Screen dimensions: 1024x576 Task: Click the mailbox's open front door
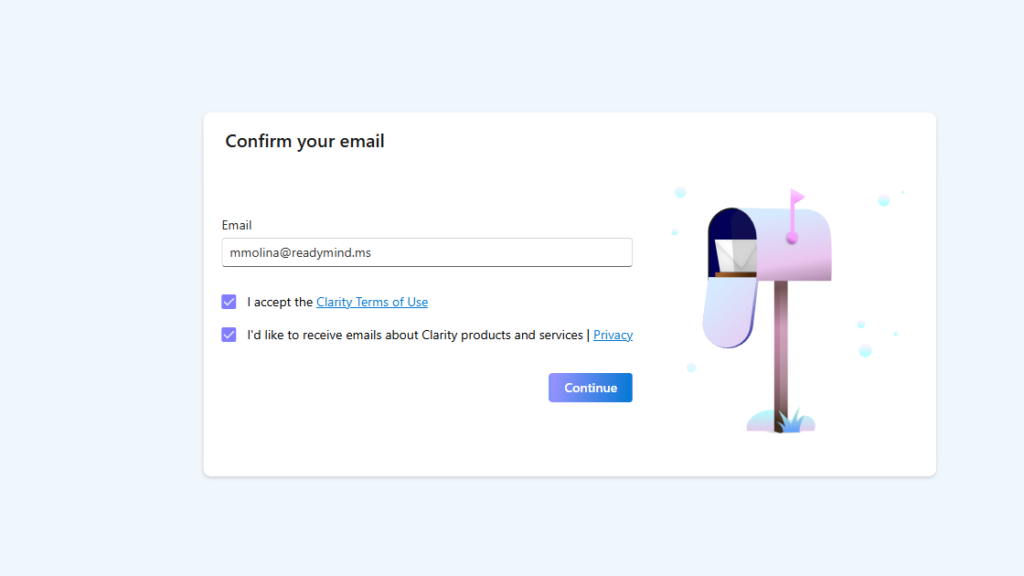tap(729, 312)
